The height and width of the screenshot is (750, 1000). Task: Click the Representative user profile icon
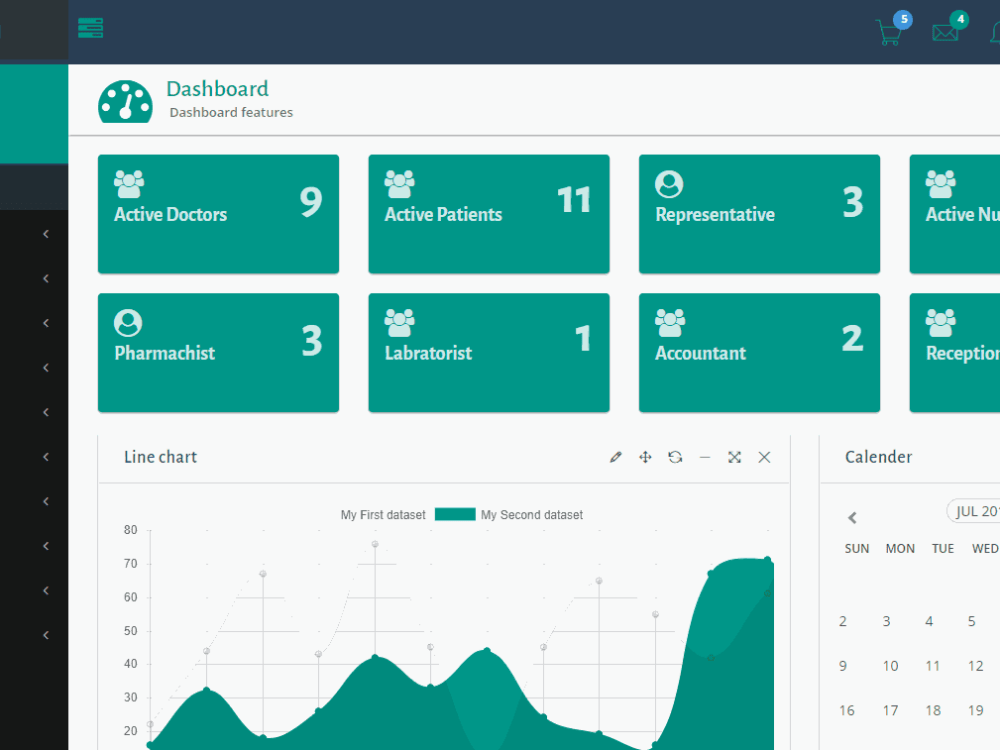[670, 184]
